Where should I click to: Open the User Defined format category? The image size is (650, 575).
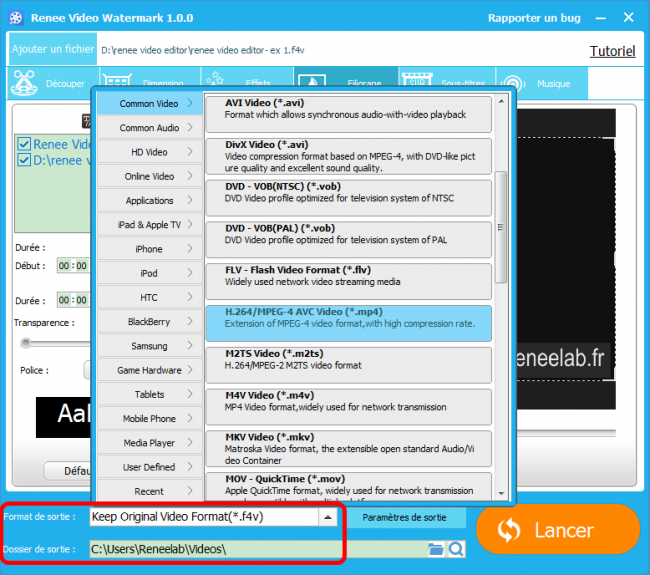point(150,467)
